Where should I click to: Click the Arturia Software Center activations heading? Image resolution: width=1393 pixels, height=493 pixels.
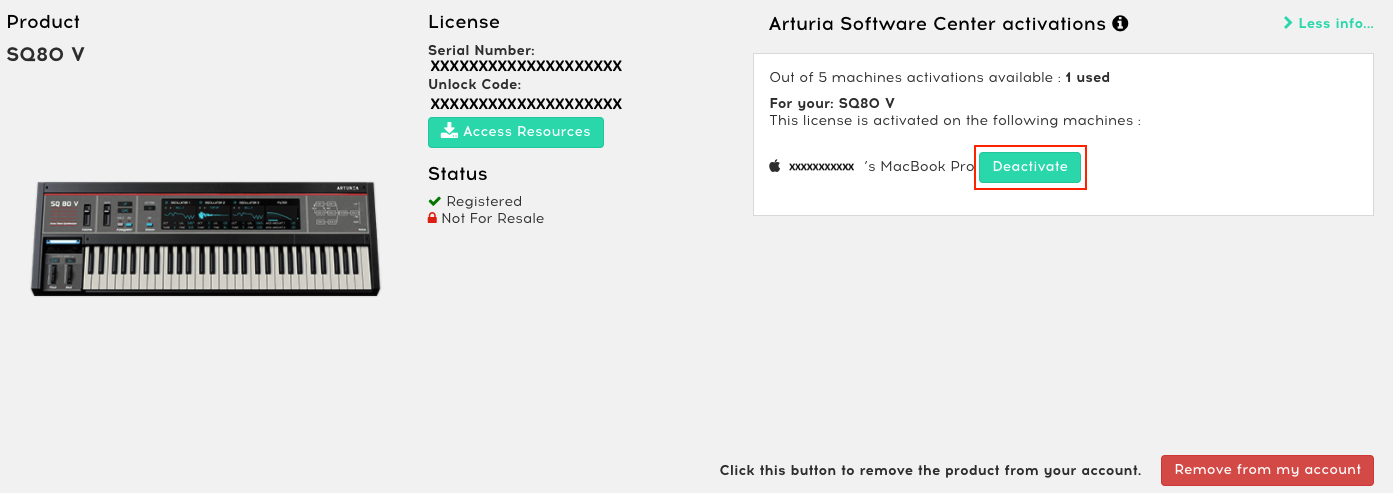[x=937, y=24]
